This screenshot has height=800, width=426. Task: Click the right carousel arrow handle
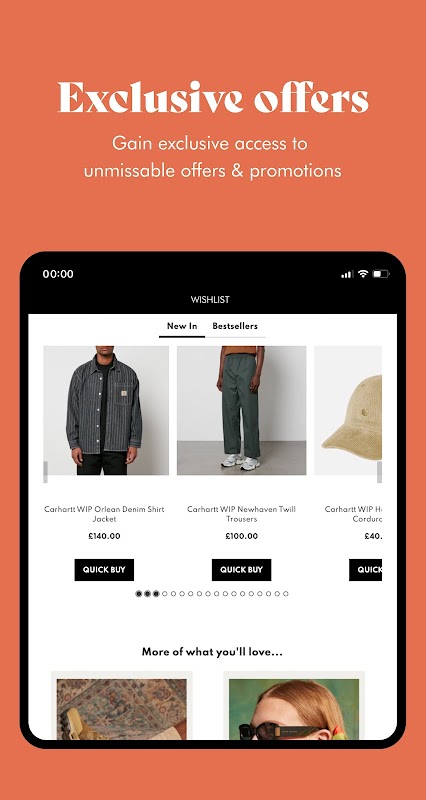pyautogui.click(x=379, y=472)
